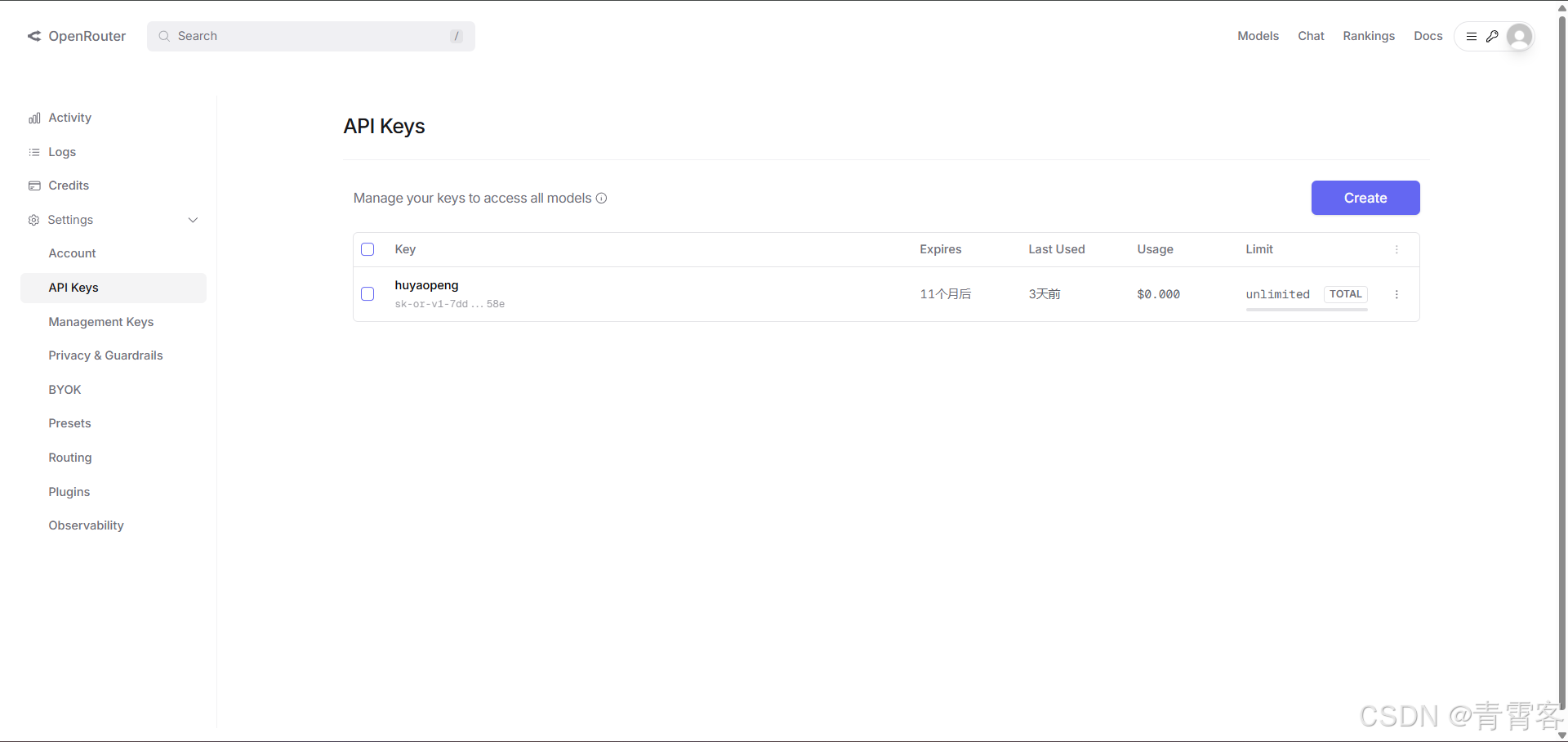Open the huyaopeng key actions menu
This screenshot has width=1568, height=742.
[1396, 294]
